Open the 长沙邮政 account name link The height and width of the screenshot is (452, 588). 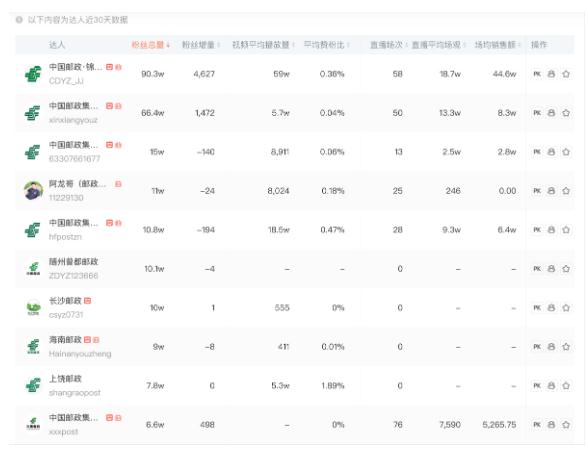coord(65,301)
